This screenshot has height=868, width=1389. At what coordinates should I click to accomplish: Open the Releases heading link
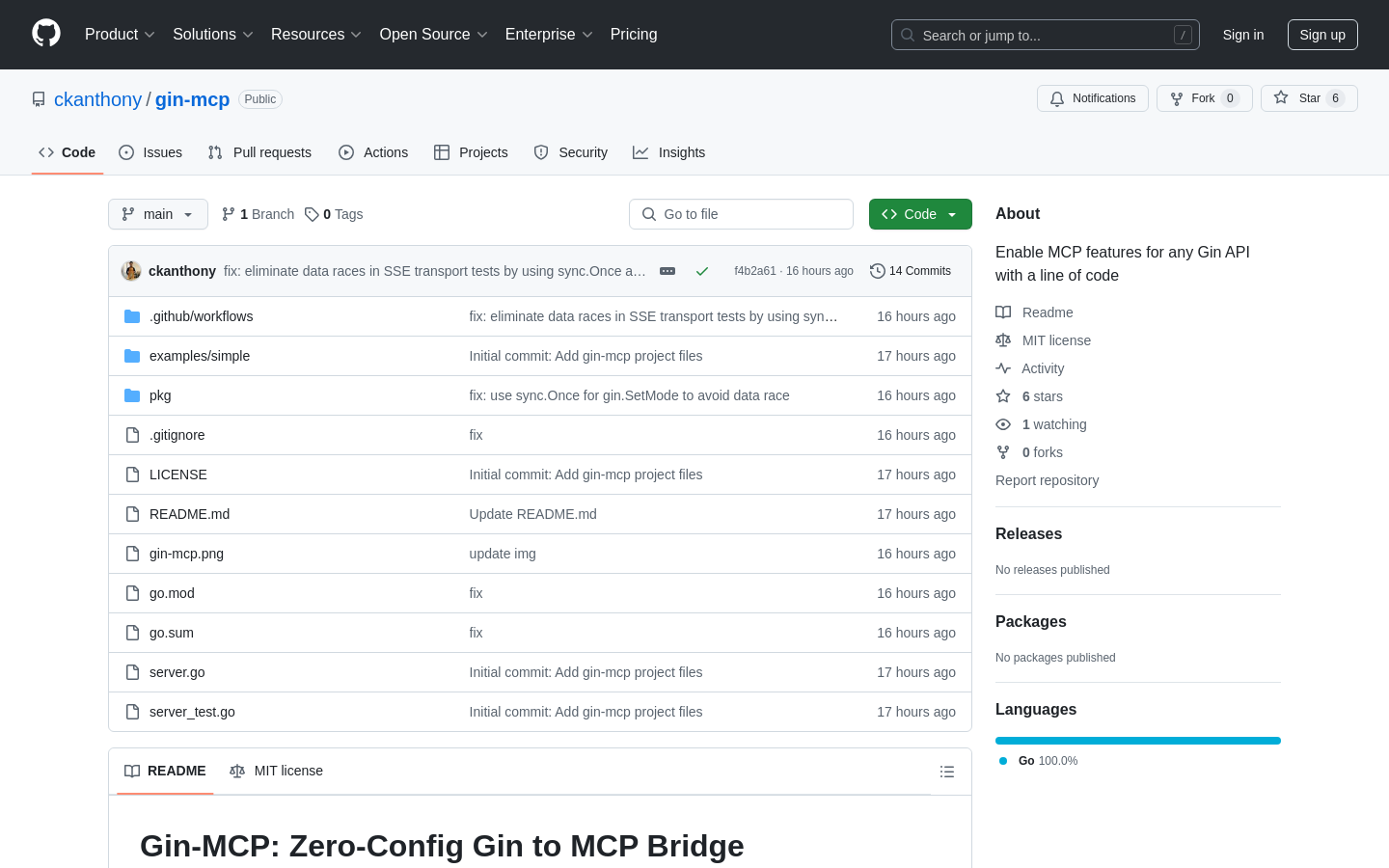[1028, 534]
